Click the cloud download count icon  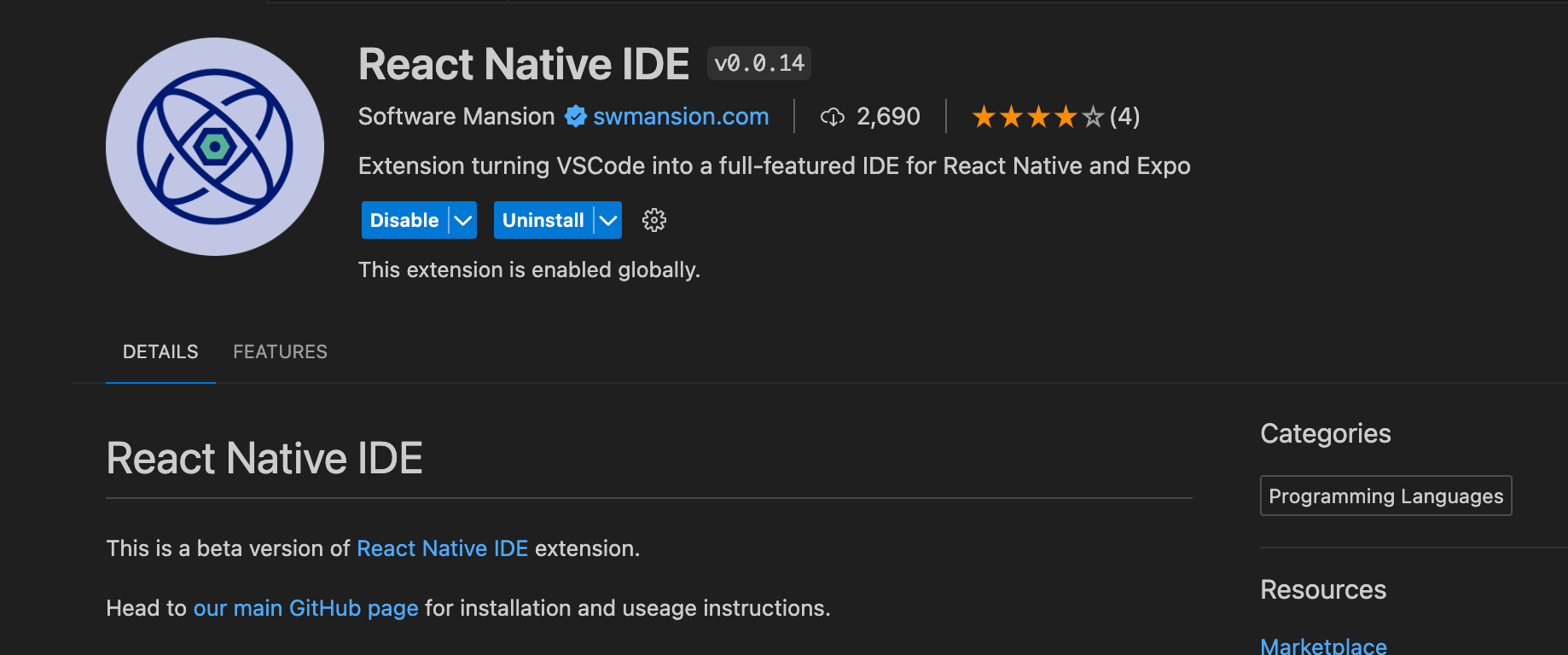pyautogui.click(x=833, y=117)
